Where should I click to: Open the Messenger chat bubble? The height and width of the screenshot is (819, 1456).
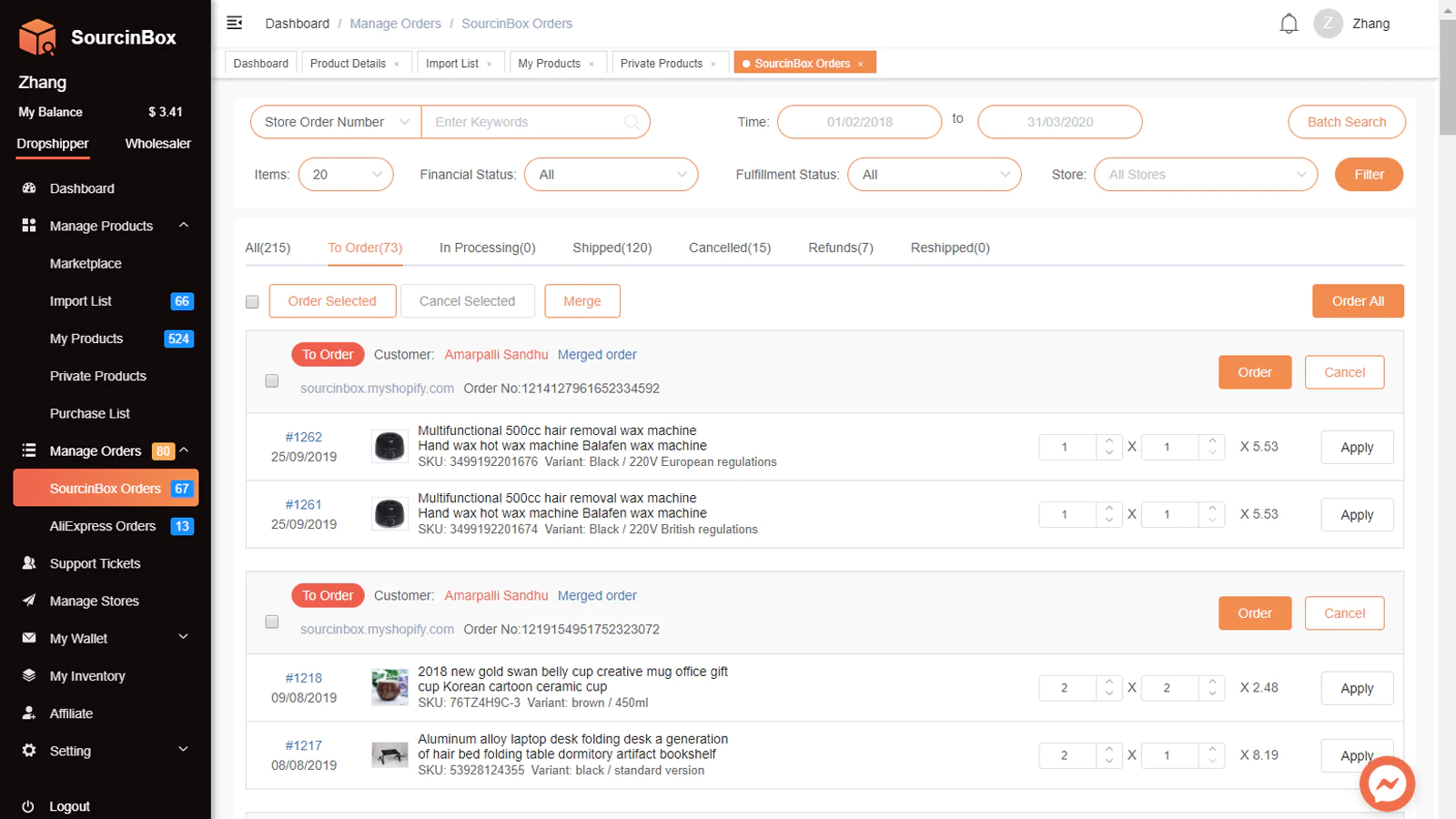tap(1387, 784)
